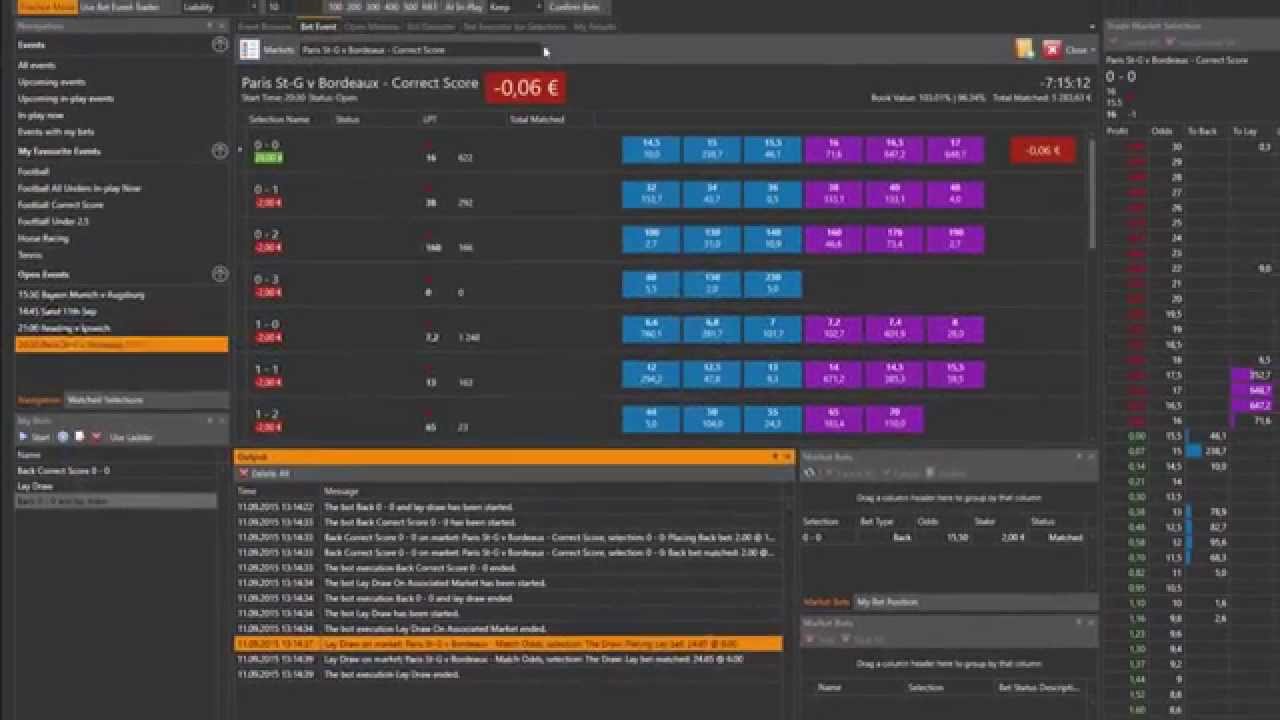Click the 0 - 1 lay price 38 cell
Image resolution: width=1280 pixels, height=720 pixels.
coord(833,194)
